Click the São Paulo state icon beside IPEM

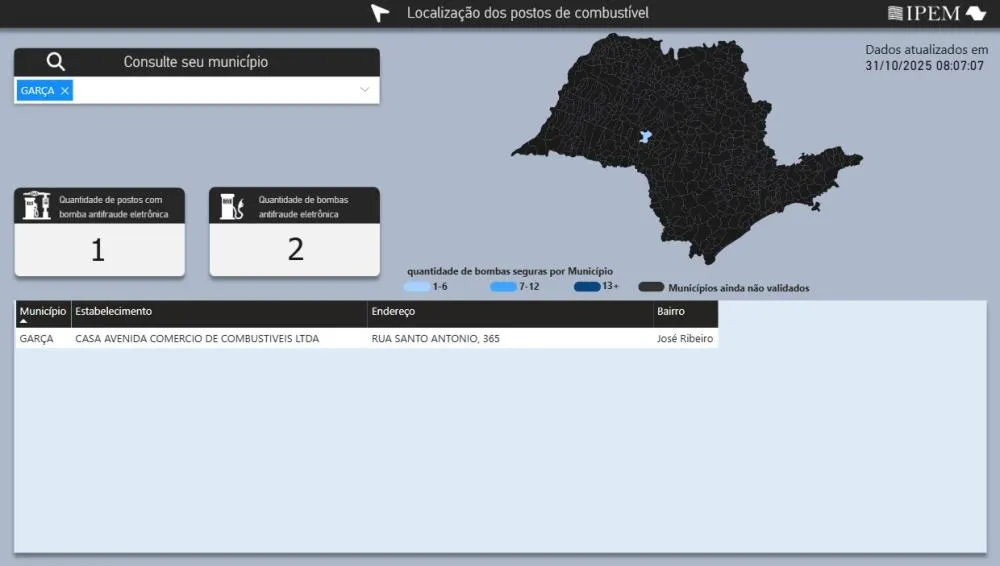pyautogui.click(x=975, y=13)
